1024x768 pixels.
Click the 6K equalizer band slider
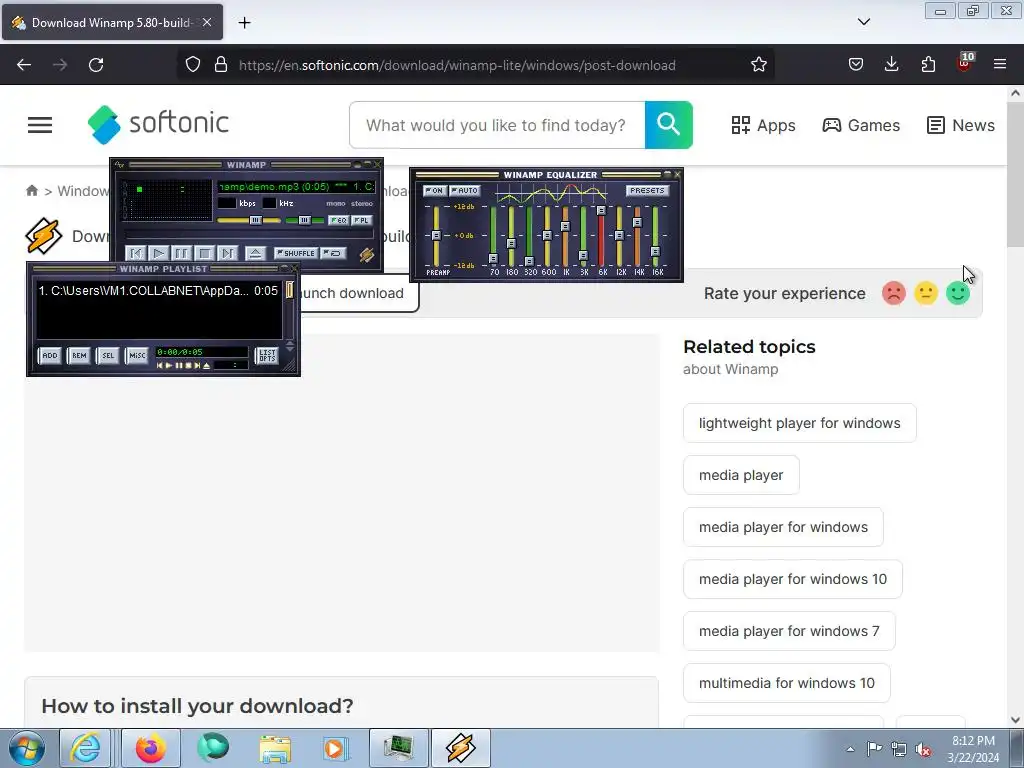(601, 236)
